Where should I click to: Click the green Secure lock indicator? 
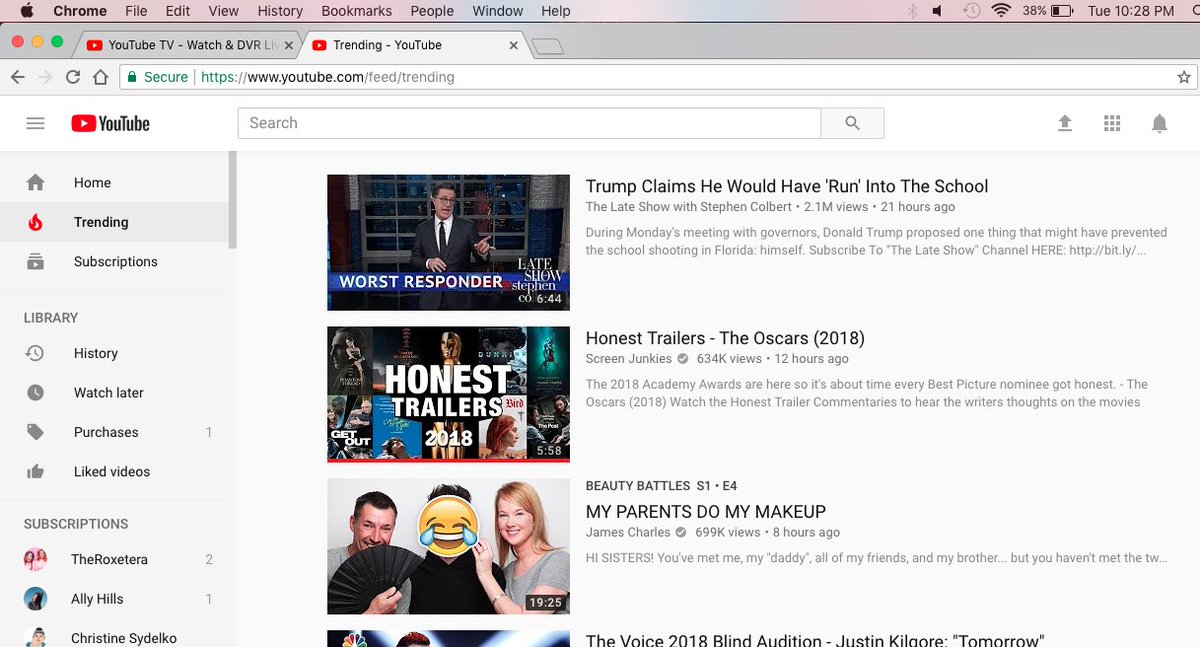156,77
